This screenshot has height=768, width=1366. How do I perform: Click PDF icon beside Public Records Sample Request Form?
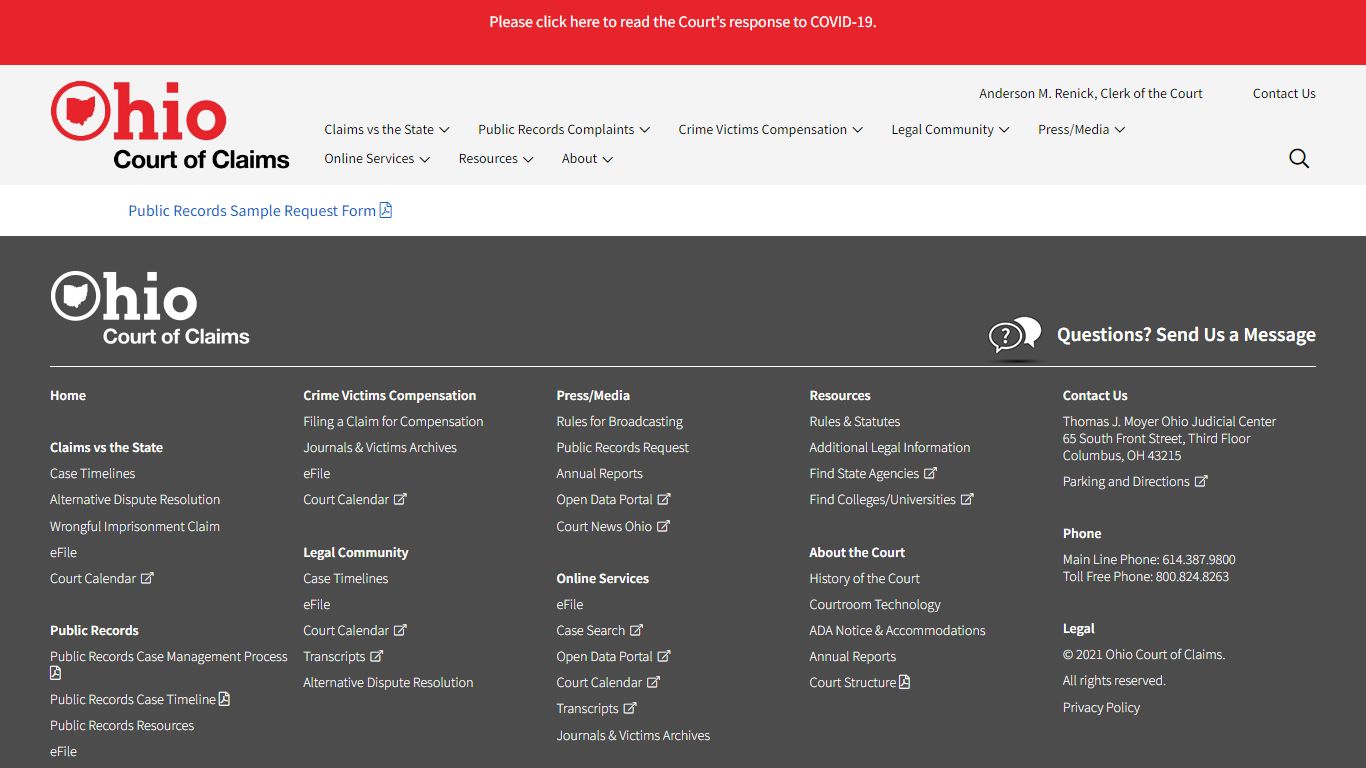tap(386, 210)
